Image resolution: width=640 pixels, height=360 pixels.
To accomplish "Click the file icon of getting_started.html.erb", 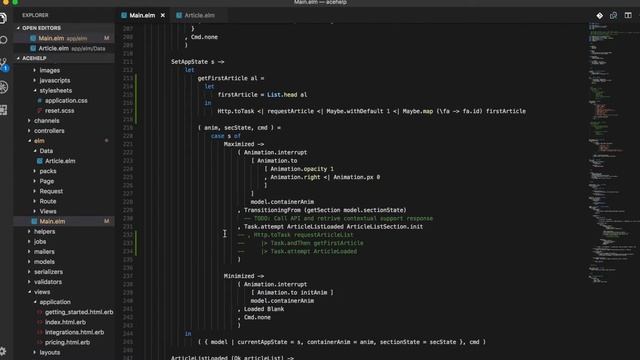I will coord(40,312).
